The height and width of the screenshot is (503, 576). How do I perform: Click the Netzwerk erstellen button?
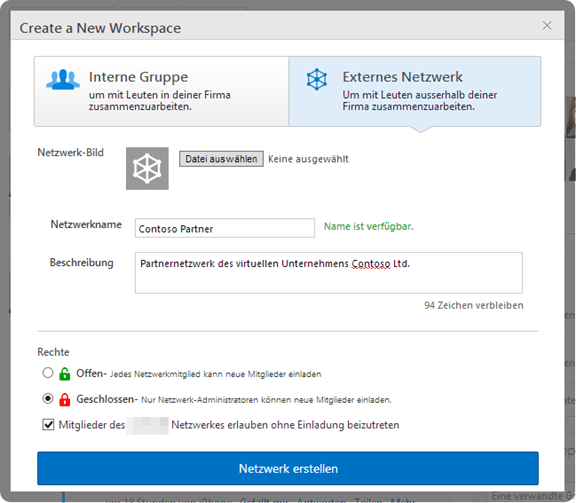pyautogui.click(x=288, y=468)
